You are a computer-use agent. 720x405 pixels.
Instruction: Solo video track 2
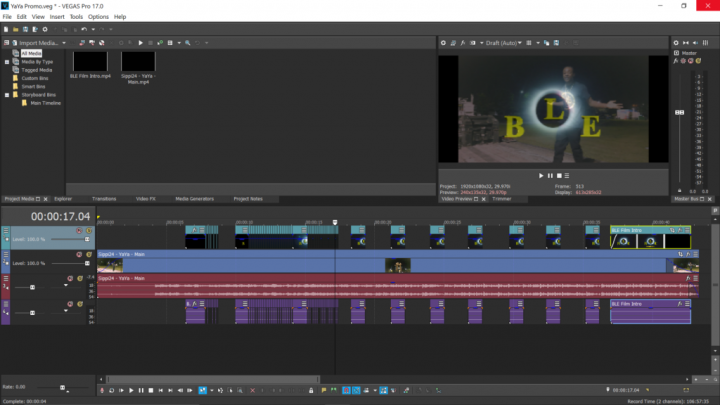coord(89,254)
